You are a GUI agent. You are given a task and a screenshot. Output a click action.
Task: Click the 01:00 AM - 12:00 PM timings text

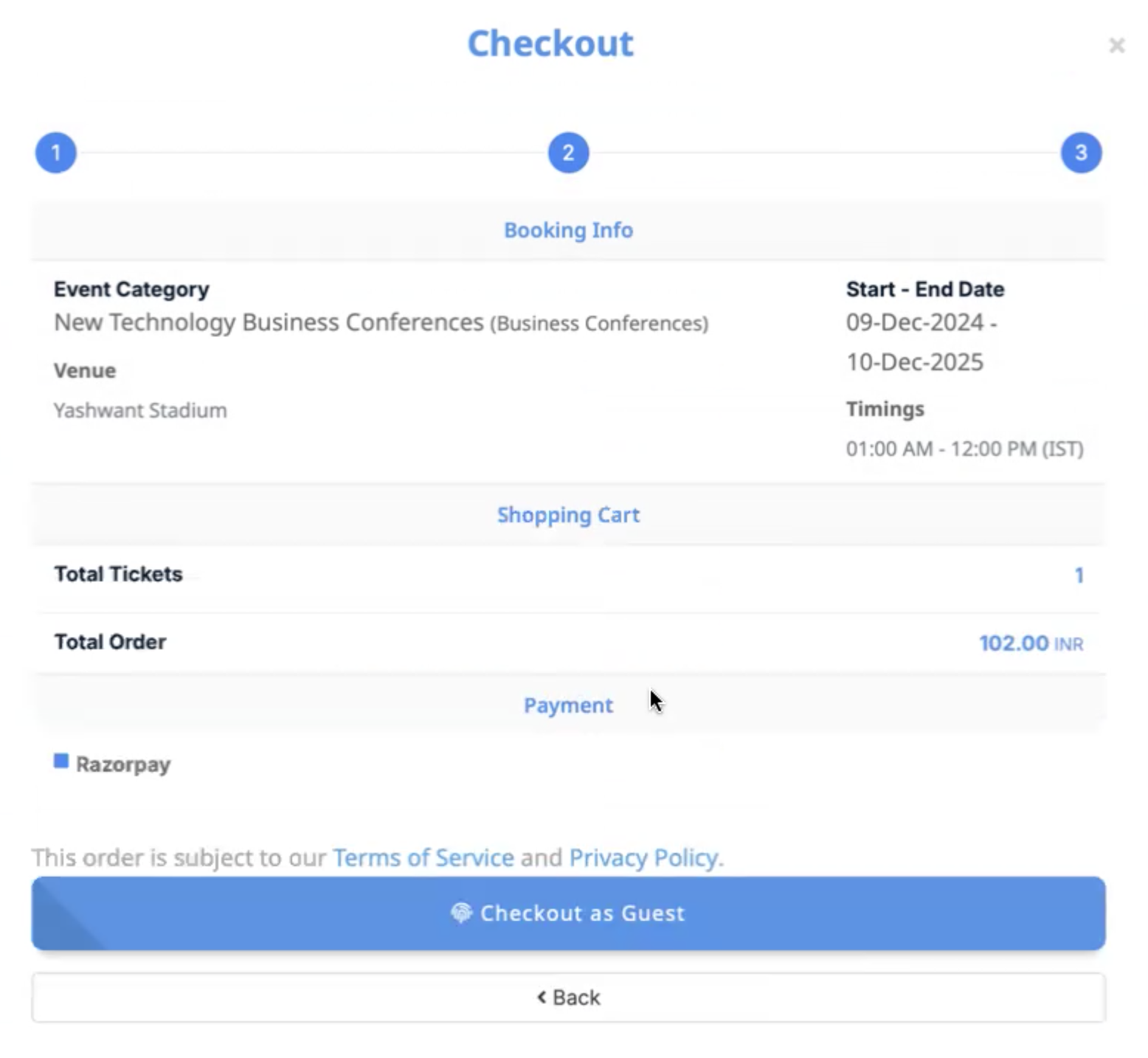(964, 449)
